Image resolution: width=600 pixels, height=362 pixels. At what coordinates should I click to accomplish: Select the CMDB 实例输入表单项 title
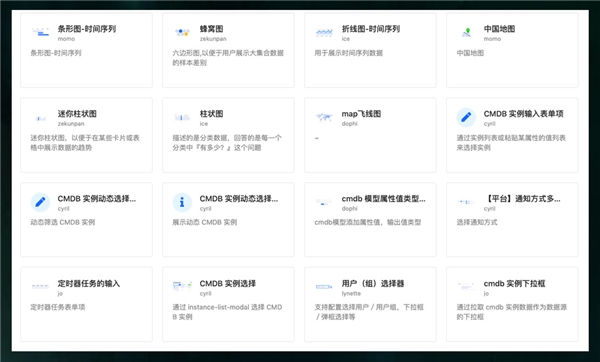[523, 114]
